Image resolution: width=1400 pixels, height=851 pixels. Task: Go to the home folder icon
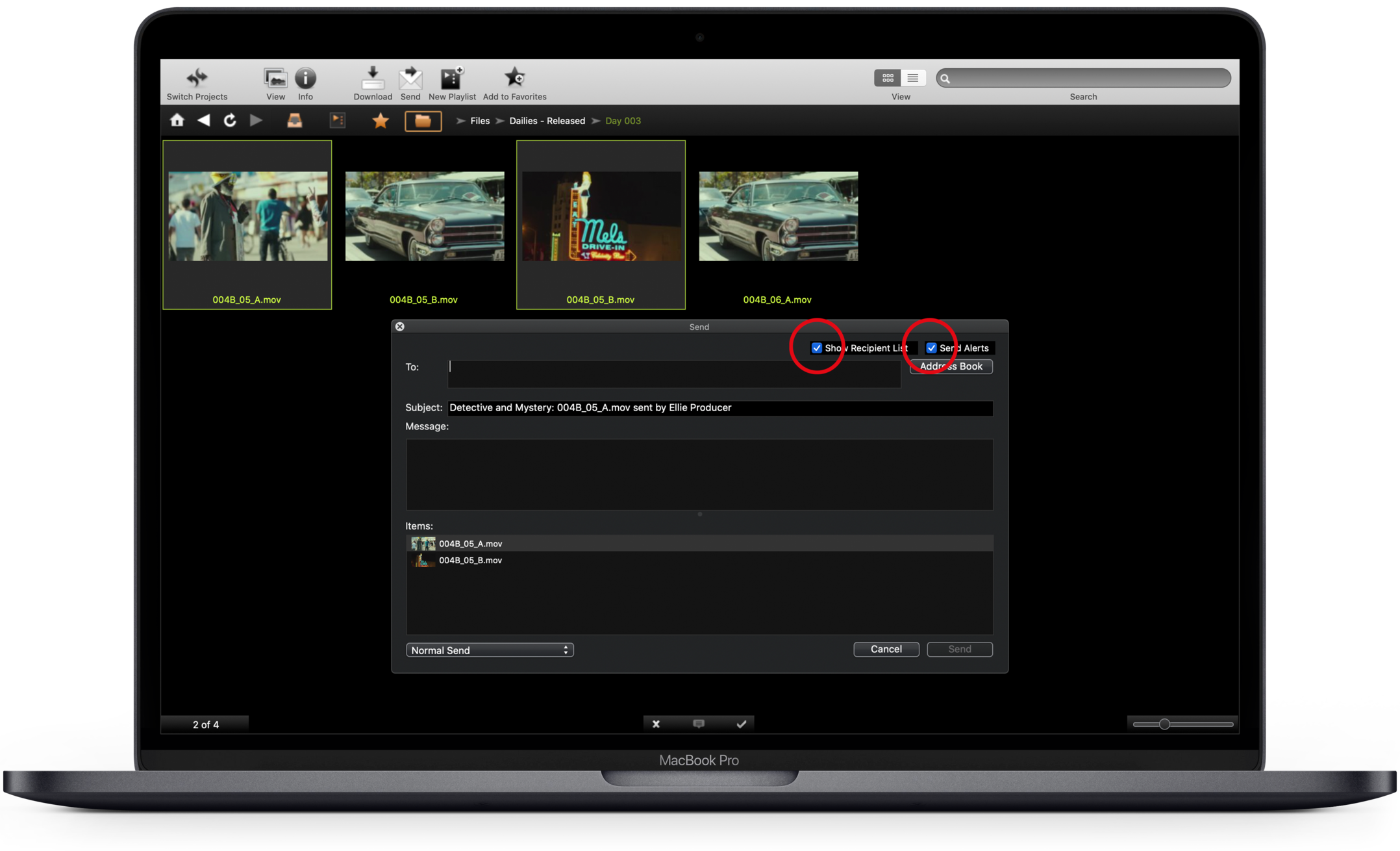click(x=177, y=121)
